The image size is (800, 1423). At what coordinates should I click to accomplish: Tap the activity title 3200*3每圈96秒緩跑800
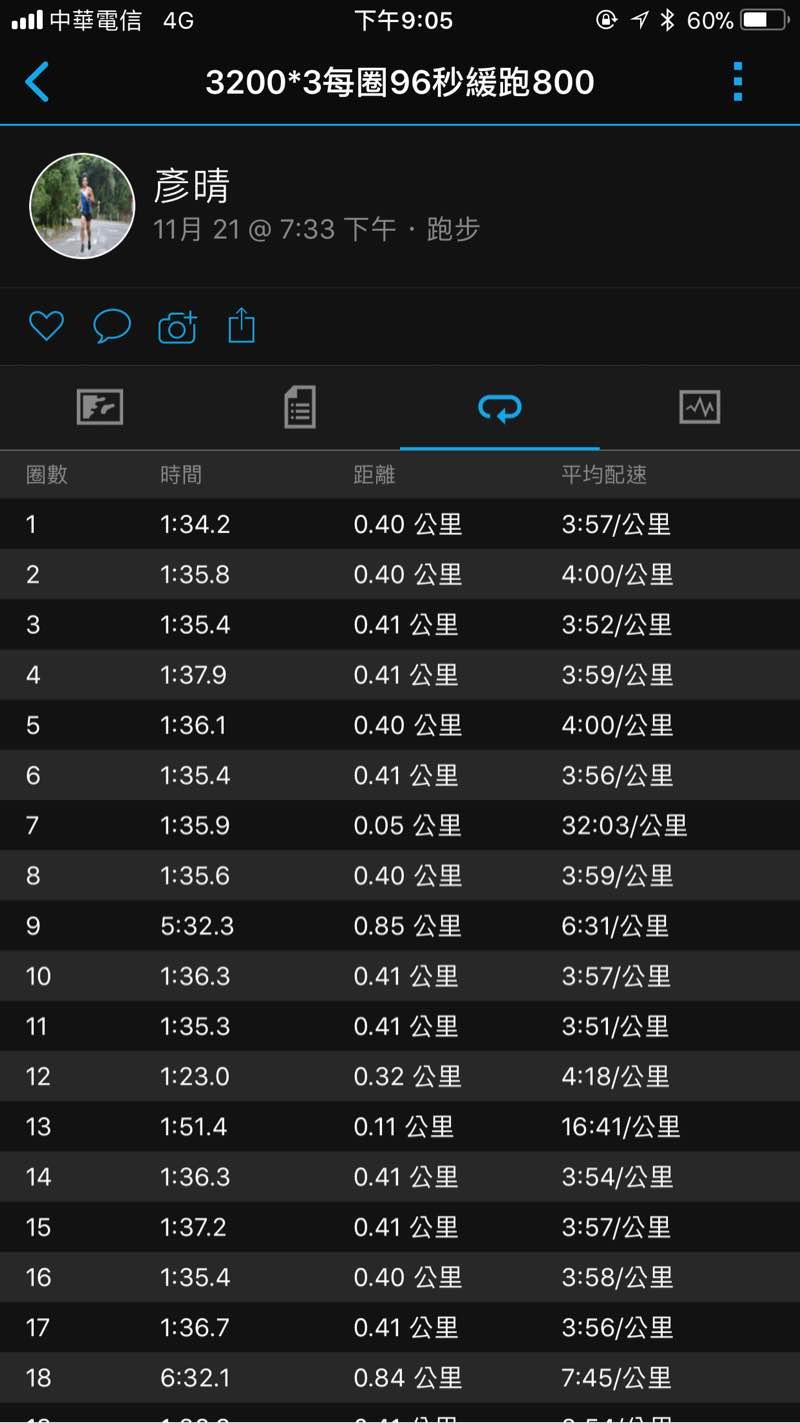pyautogui.click(x=400, y=82)
